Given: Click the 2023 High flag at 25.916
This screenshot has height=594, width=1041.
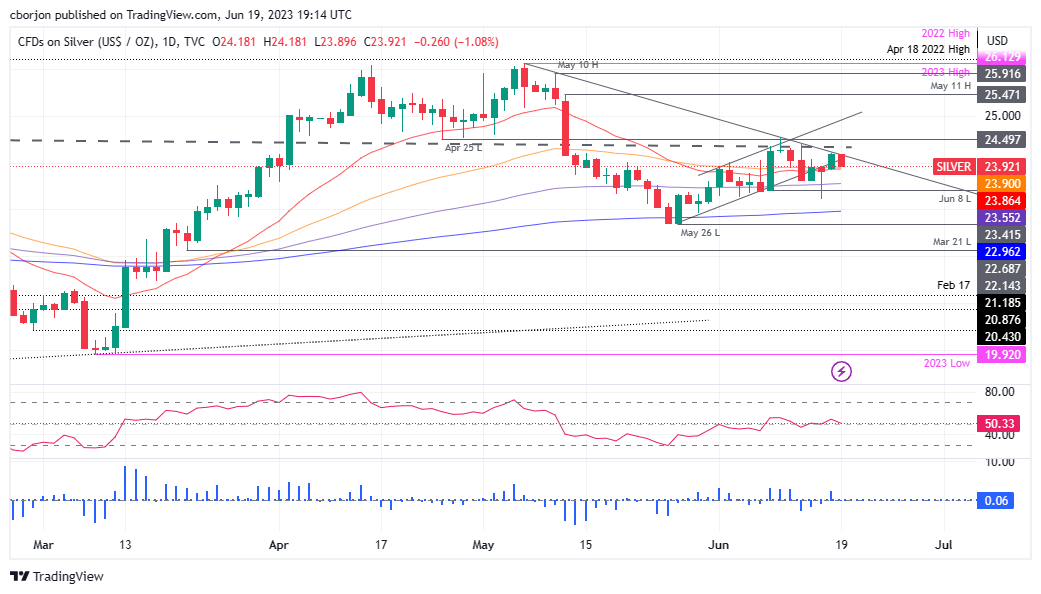Looking at the screenshot, I should (1002, 72).
